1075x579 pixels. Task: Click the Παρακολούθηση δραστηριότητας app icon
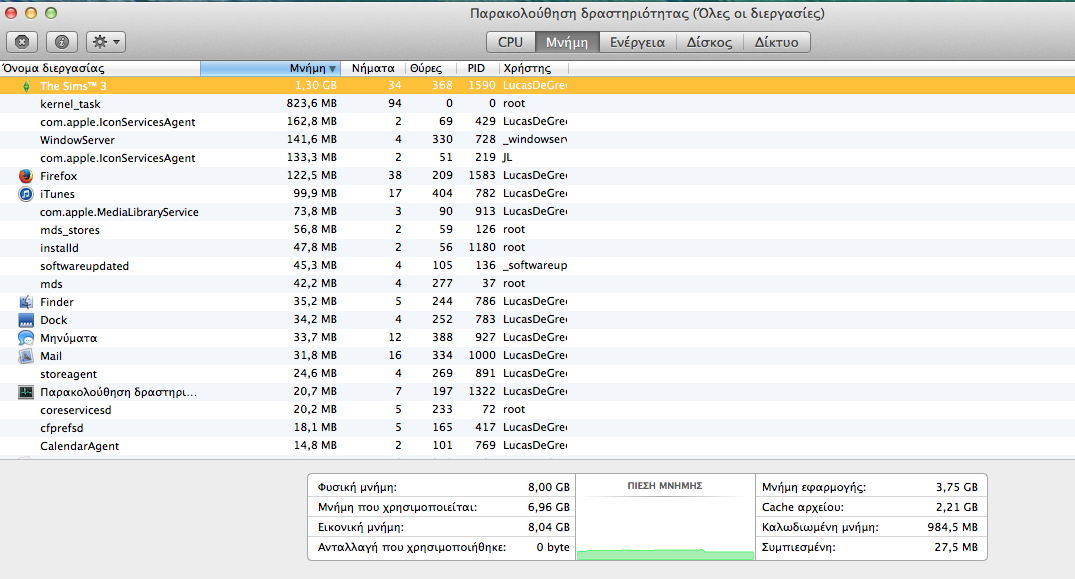click(x=26, y=392)
